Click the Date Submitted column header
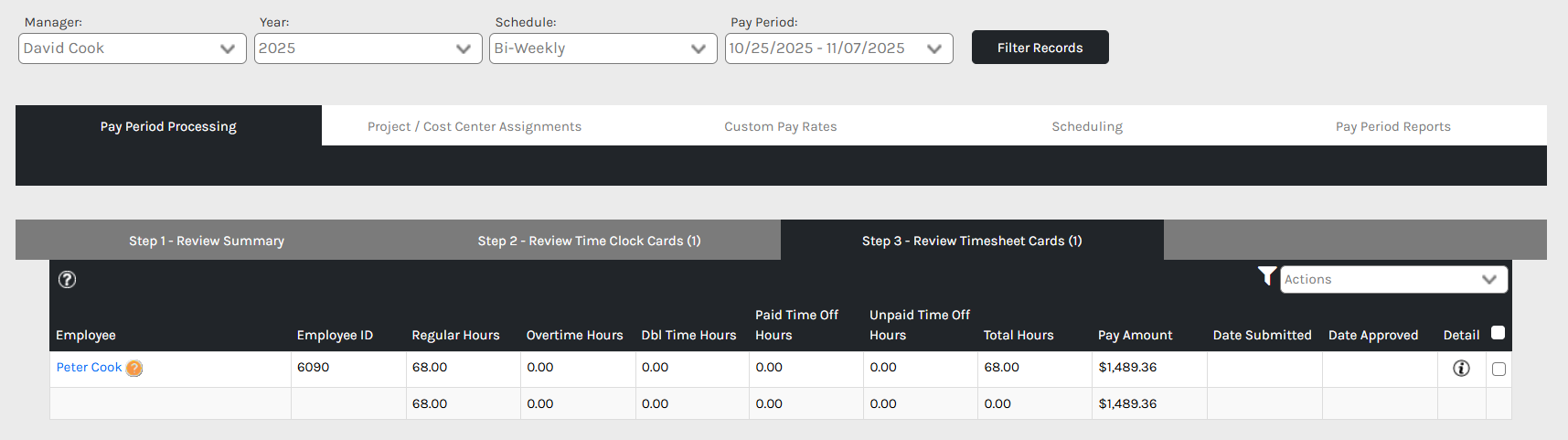Image resolution: width=1568 pixels, height=440 pixels. click(x=1262, y=336)
